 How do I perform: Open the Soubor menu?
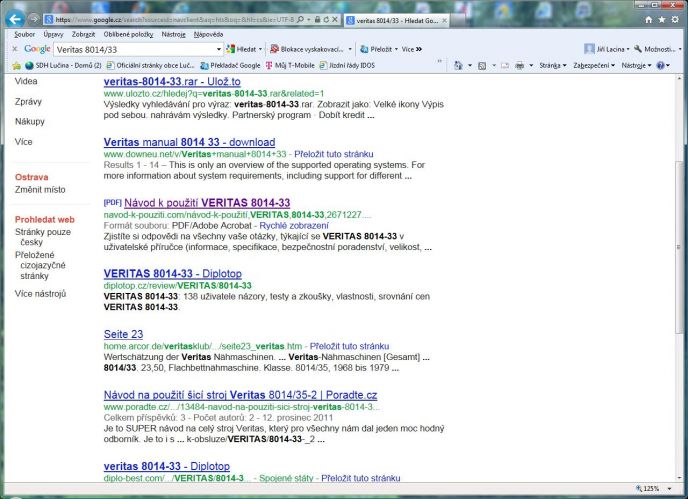[x=25, y=34]
